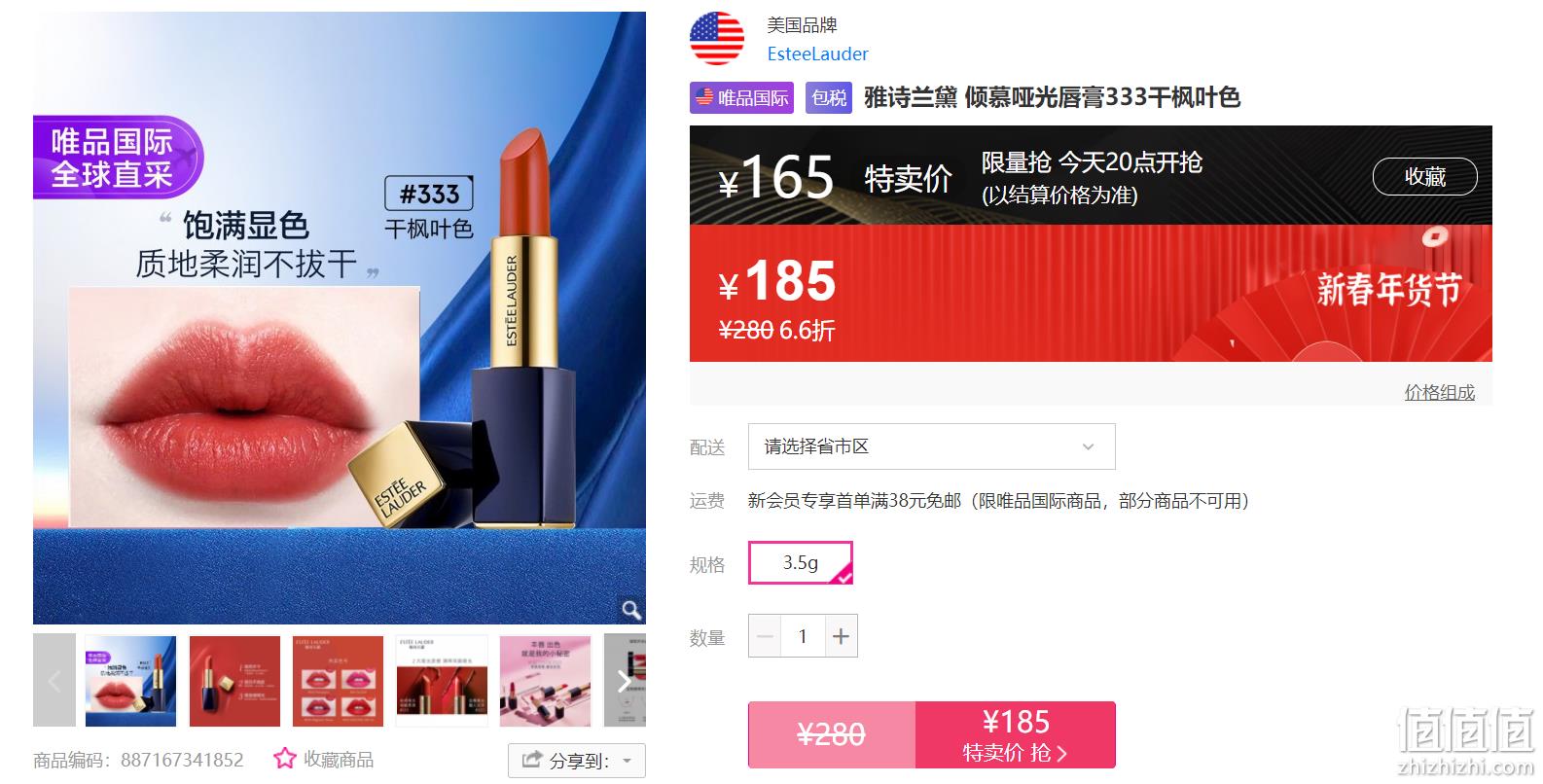Screen dimensions: 1543x784
Task: Click the ¥185 特卖价 抢 buy button
Action: 1016,735
